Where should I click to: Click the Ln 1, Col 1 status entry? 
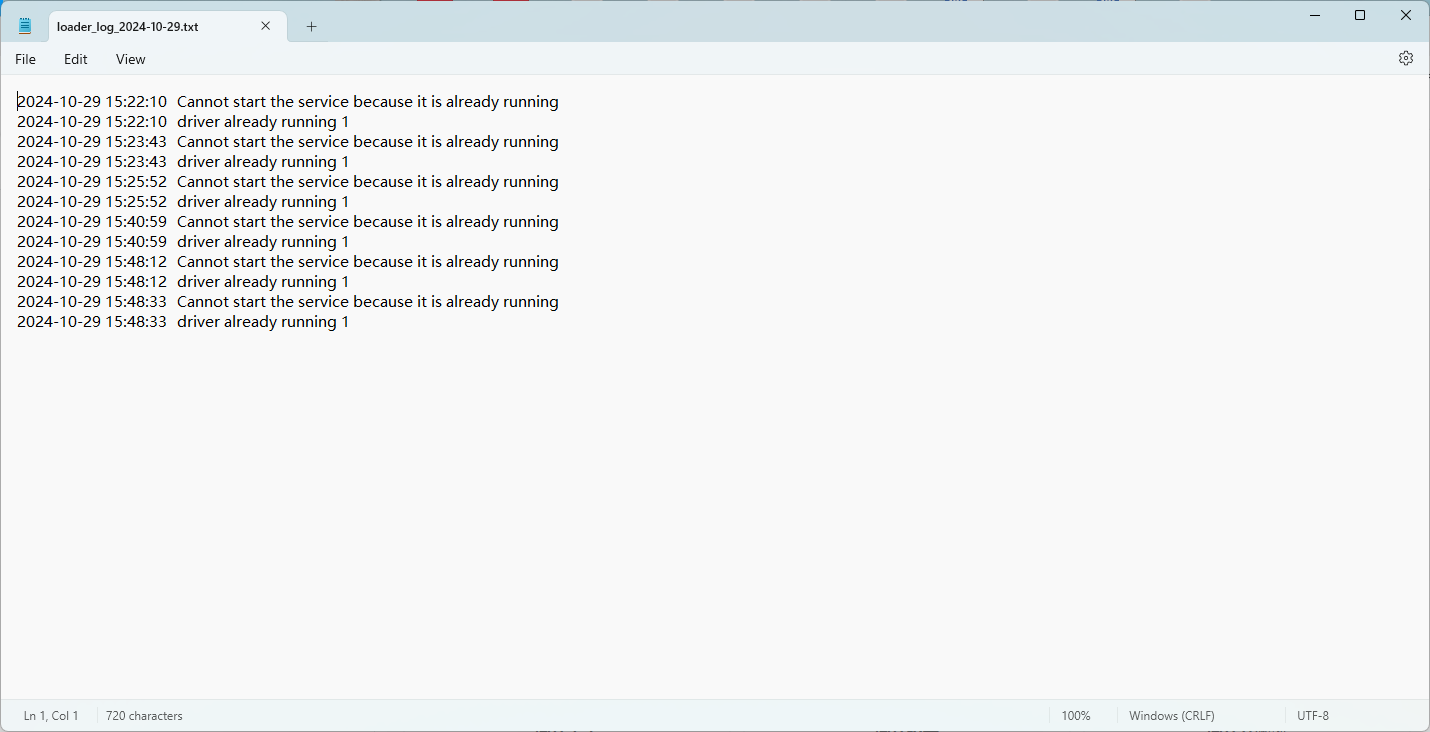[x=51, y=716]
